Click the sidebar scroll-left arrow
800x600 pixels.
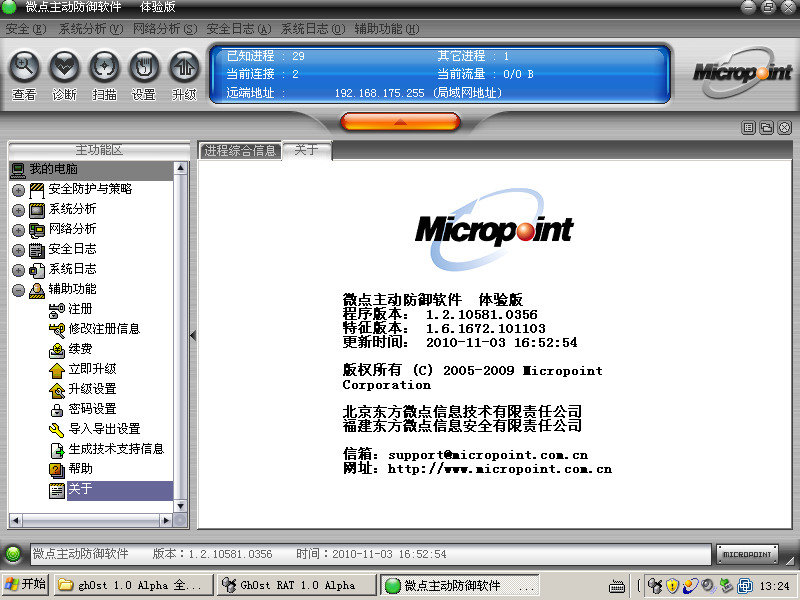(15, 520)
